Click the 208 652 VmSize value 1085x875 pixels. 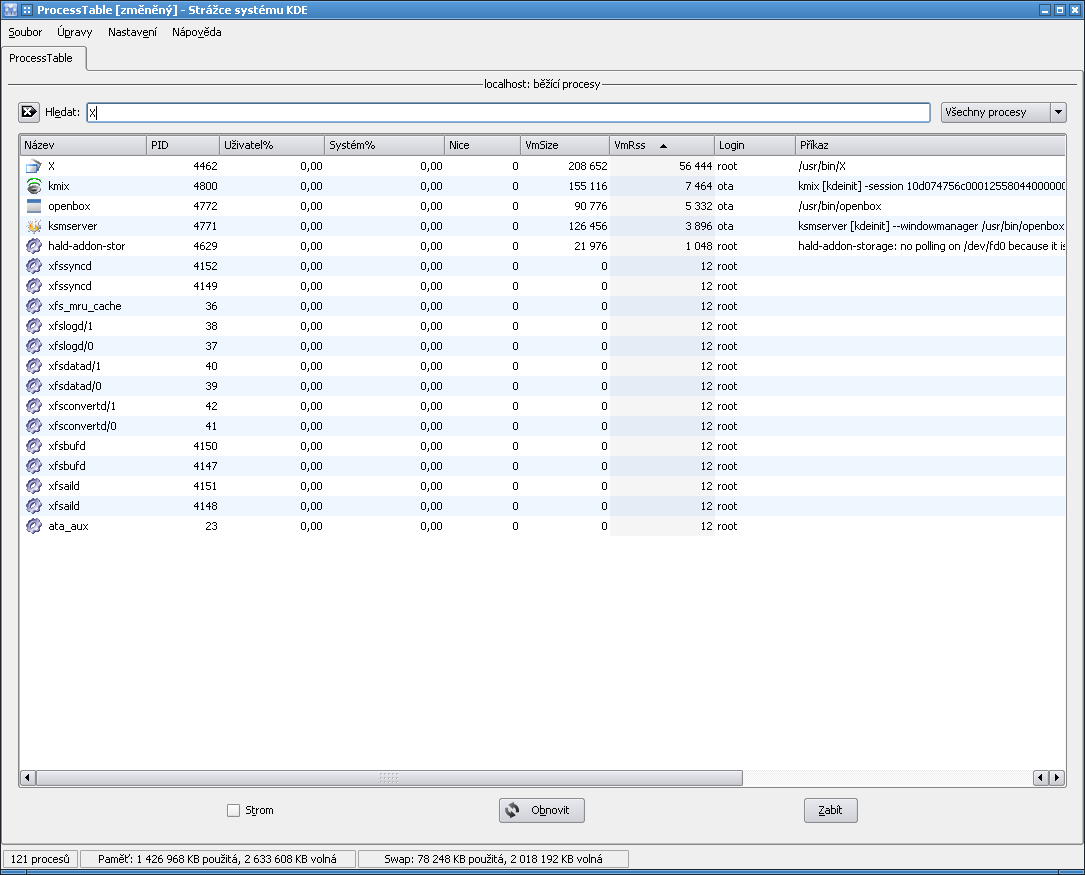[x=587, y=166]
